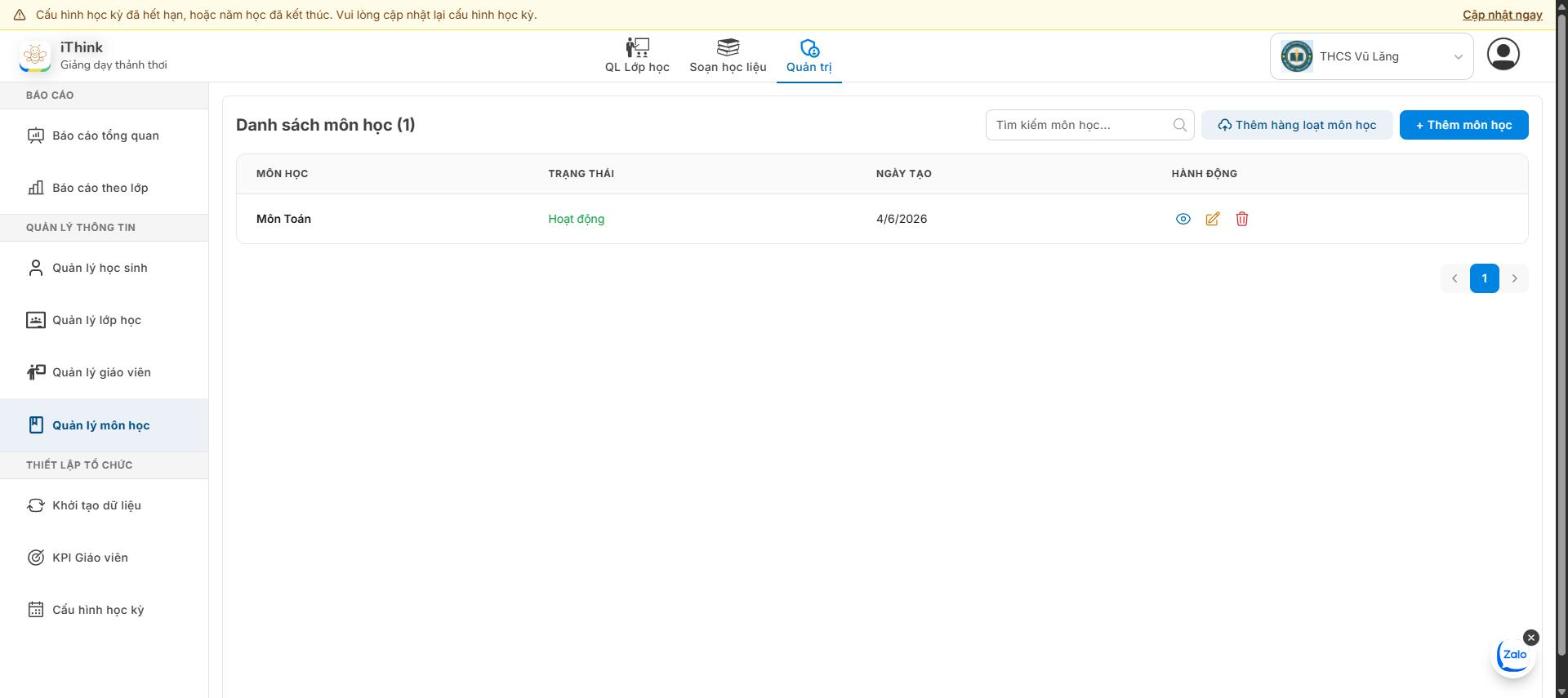The height and width of the screenshot is (698, 1568).
Task: Close the Zalo chat widget
Action: pos(1531,637)
